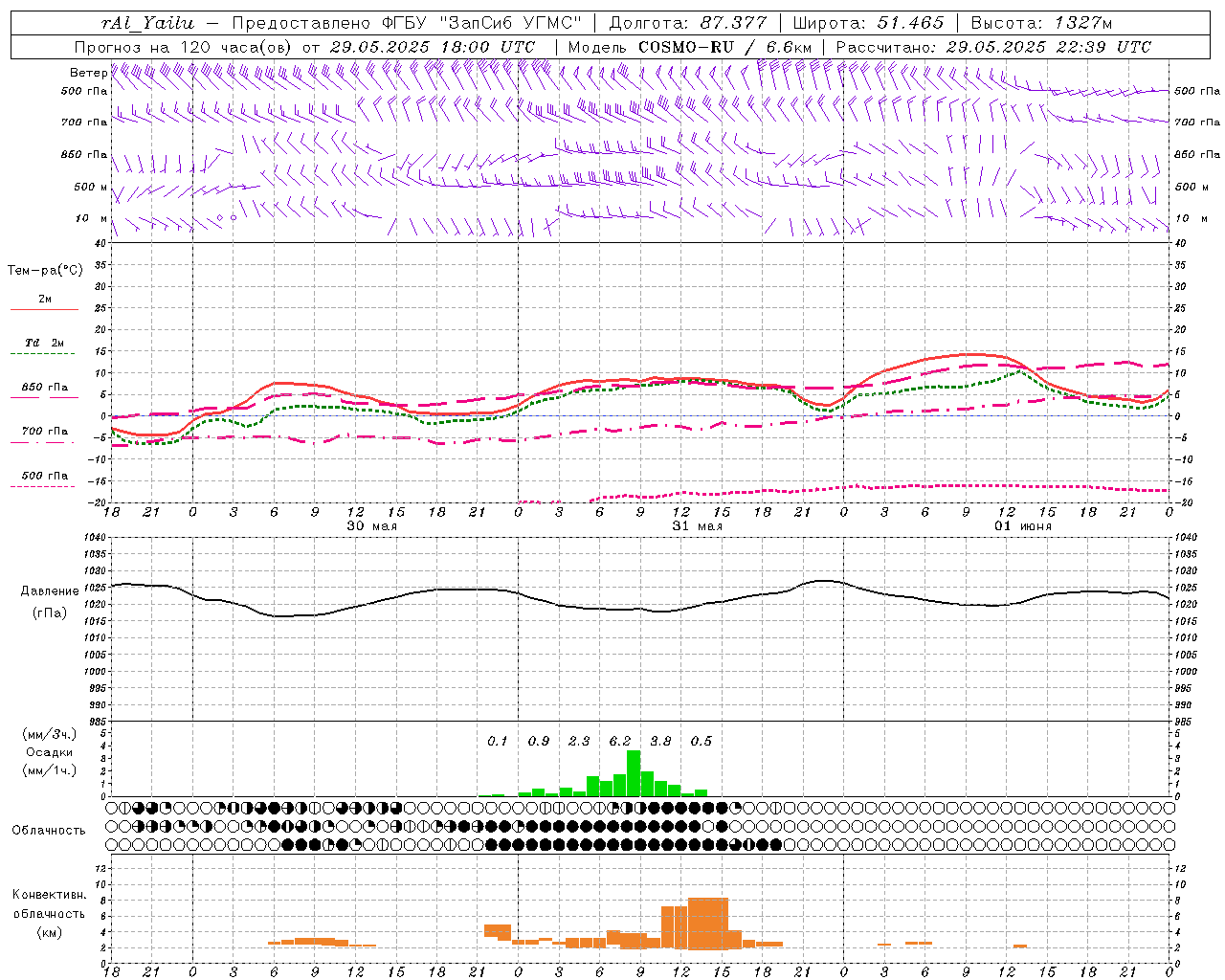This screenshot has width=1225, height=980.
Task: Click the Широта: 51.465 value
Action: tap(869, 23)
